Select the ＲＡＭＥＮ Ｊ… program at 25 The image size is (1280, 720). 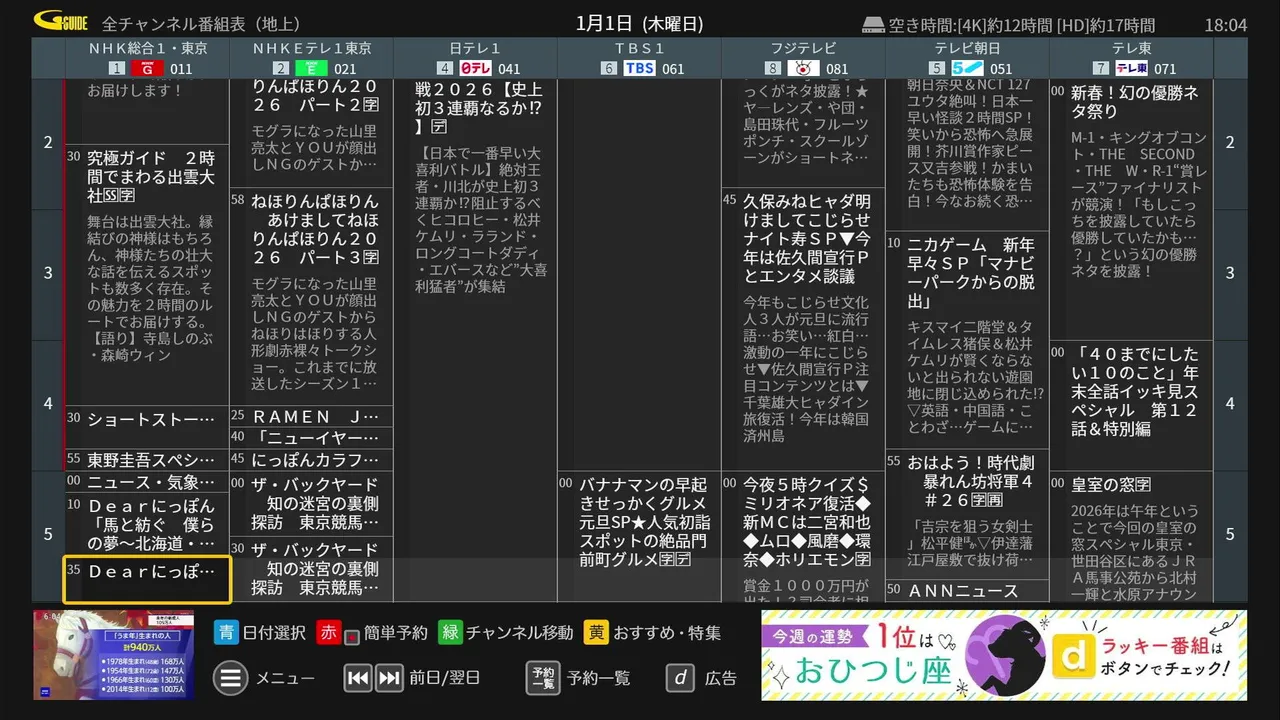pyautogui.click(x=311, y=416)
